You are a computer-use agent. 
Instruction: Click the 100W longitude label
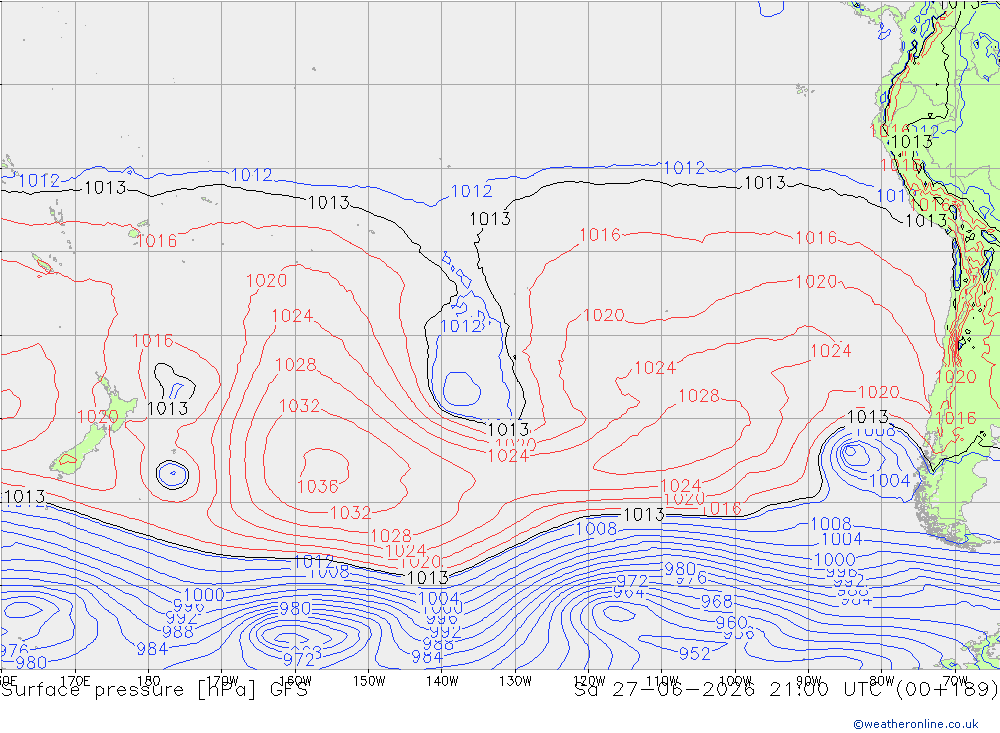(735, 681)
